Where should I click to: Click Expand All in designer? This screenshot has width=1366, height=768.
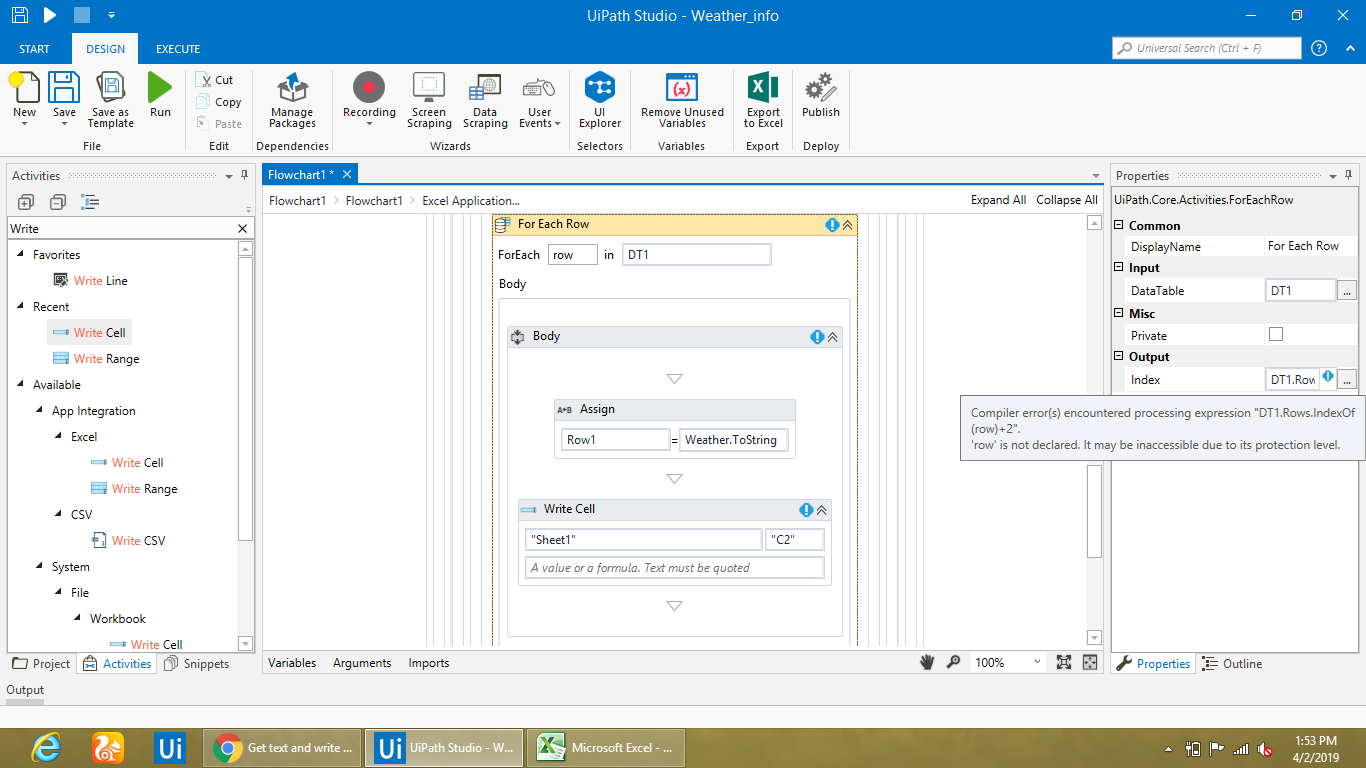click(998, 200)
